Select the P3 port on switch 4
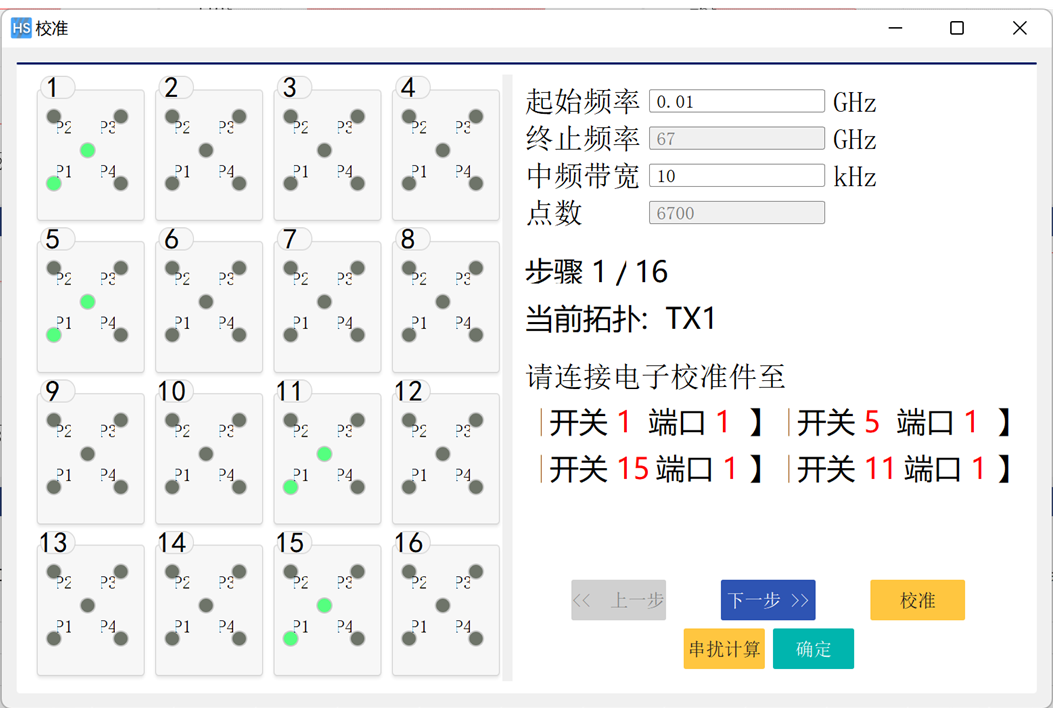This screenshot has width=1053, height=708. [476, 116]
